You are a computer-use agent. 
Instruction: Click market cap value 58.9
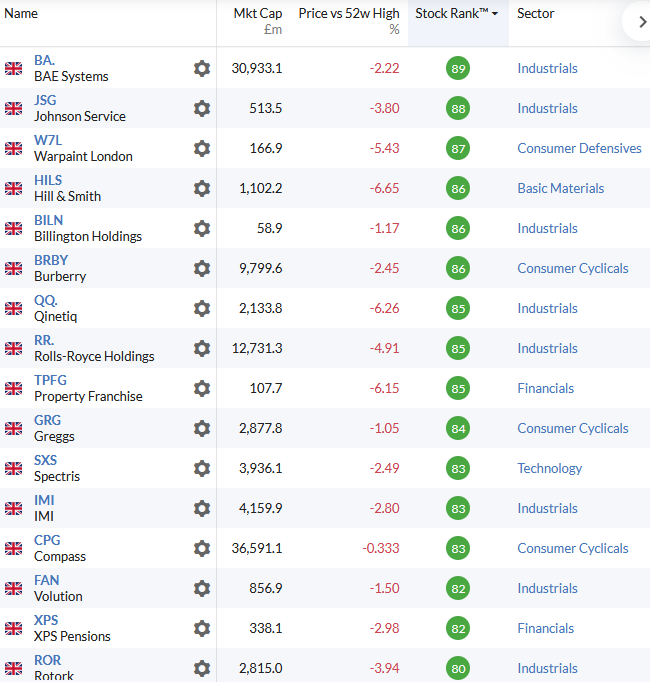pyautogui.click(x=269, y=228)
